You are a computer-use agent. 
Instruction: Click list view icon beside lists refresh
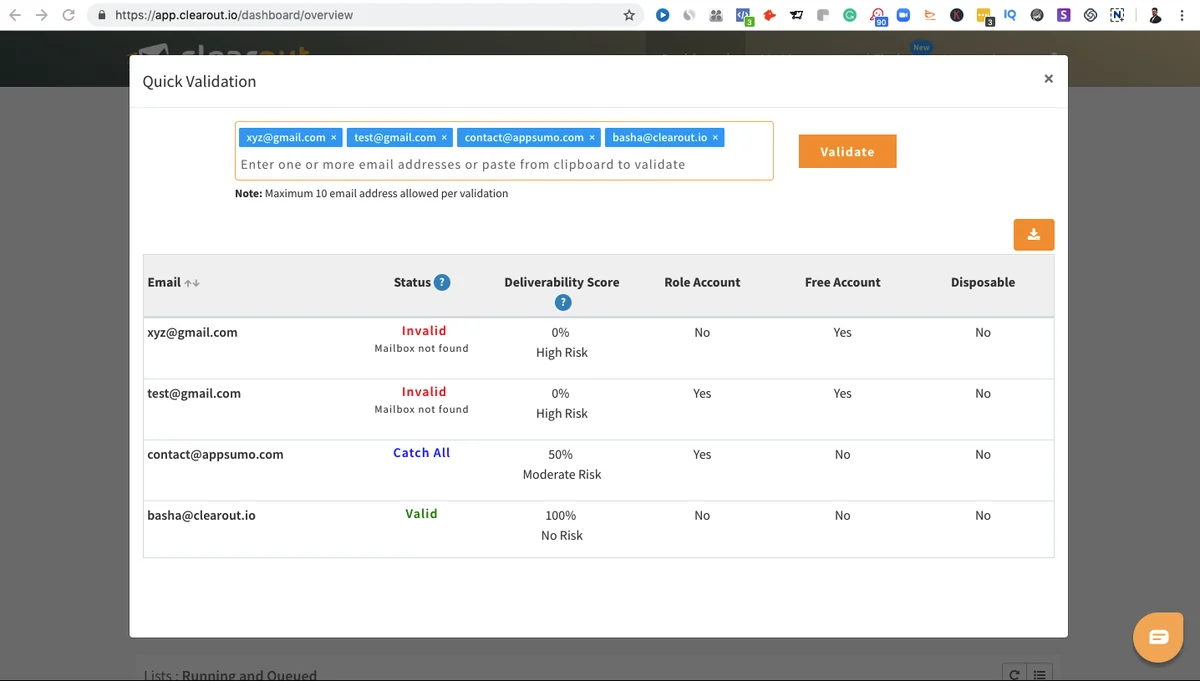pyautogui.click(x=1040, y=674)
